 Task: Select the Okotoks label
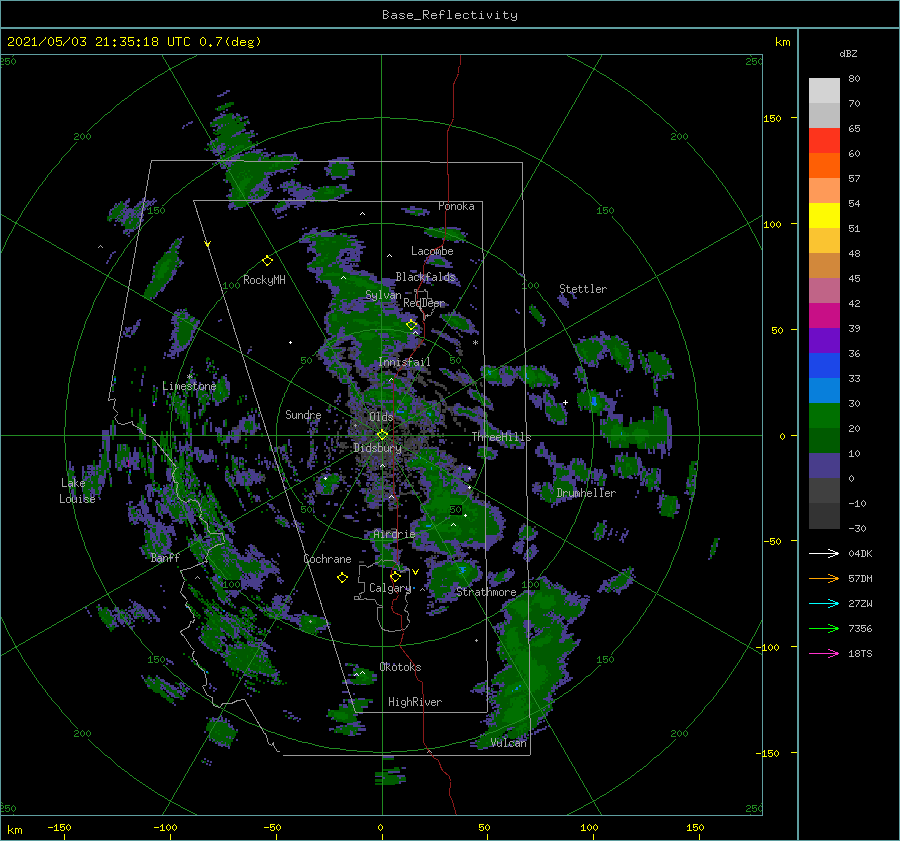click(x=400, y=667)
